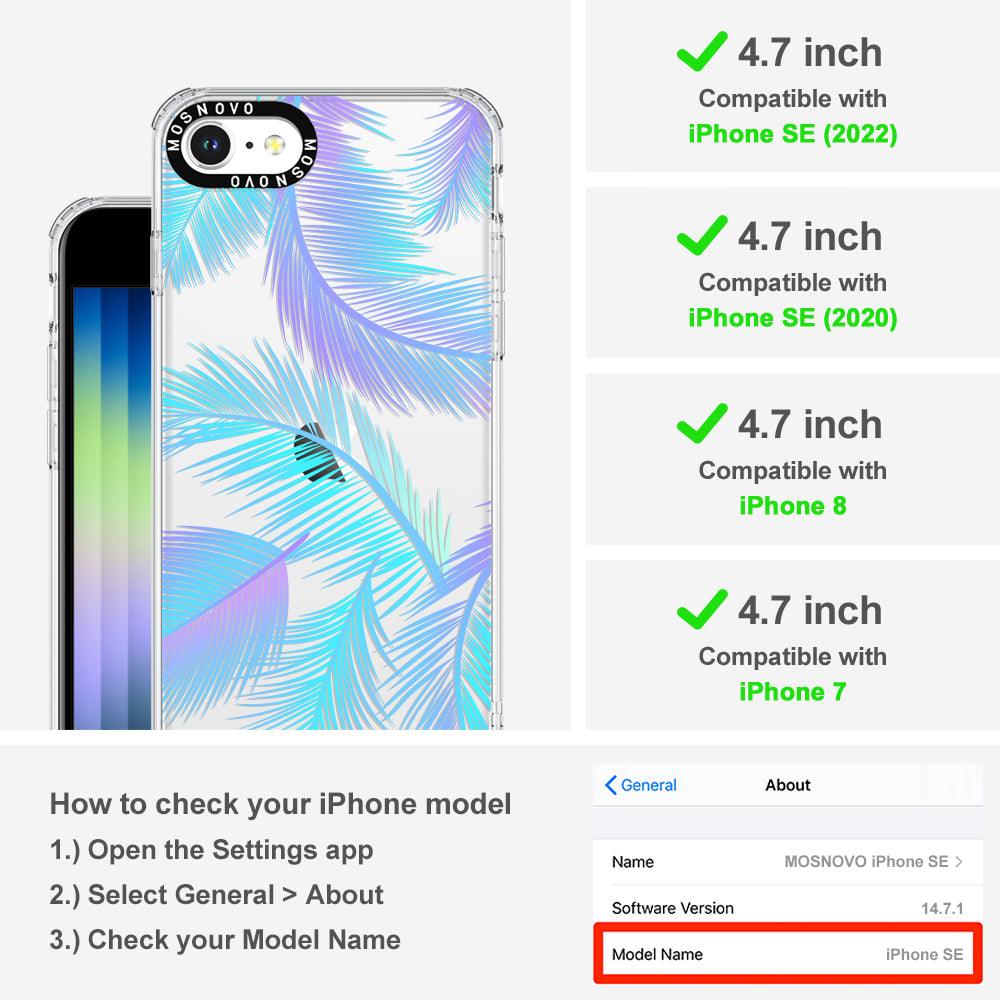The height and width of the screenshot is (1000, 1000).
Task: Click the iPhone SE (2022) compatibility text
Action: click(793, 134)
